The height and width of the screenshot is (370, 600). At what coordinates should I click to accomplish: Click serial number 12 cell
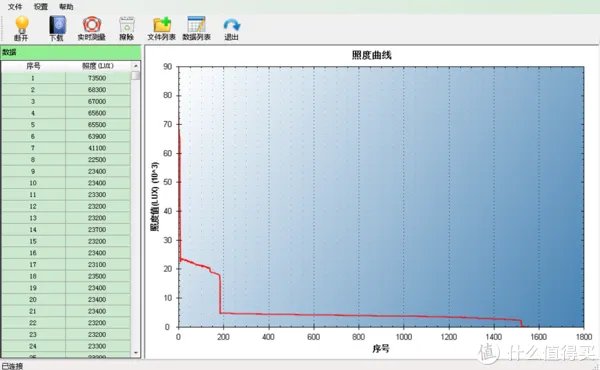(33, 206)
